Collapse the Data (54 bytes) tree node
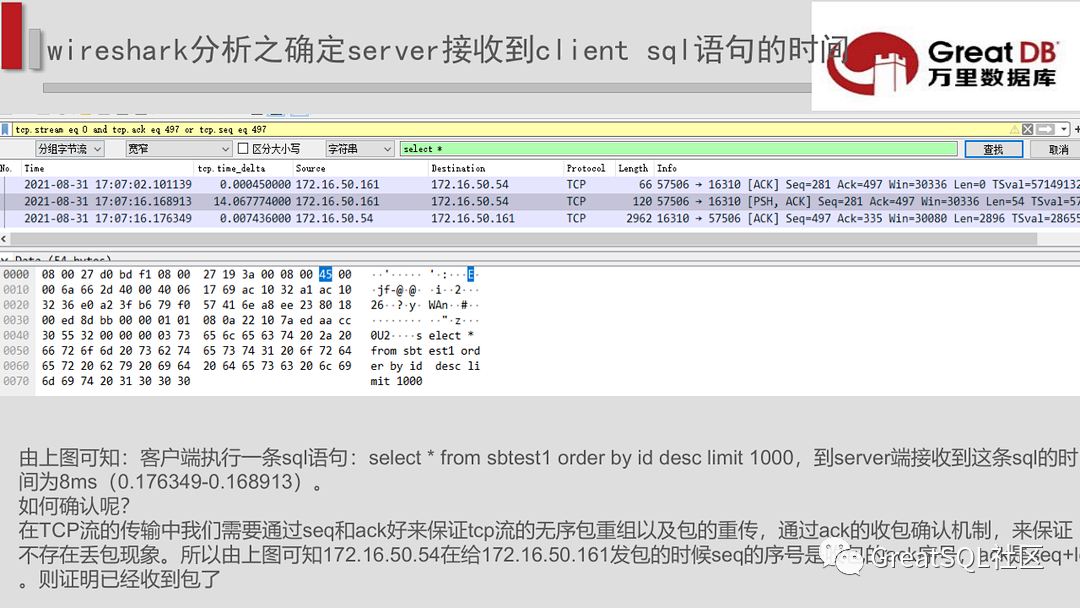 (5, 260)
